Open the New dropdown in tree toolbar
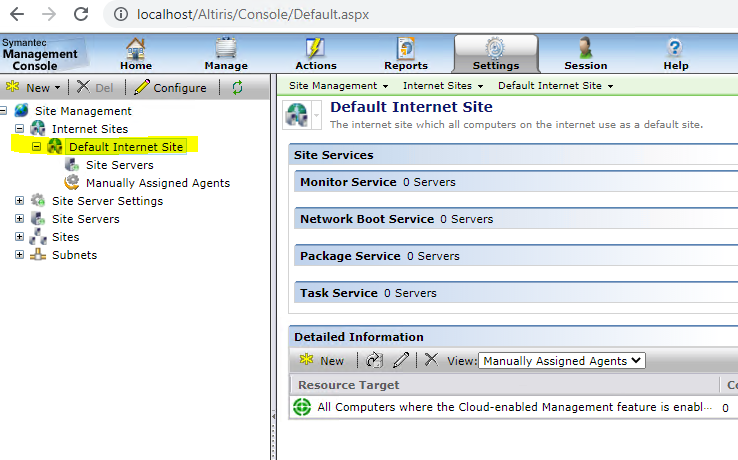Screen dimensions: 738x460 tap(33, 88)
